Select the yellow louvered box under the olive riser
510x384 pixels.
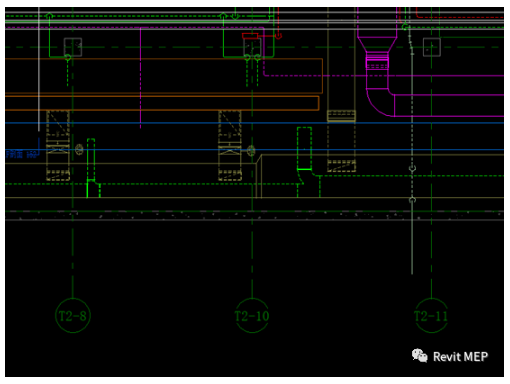(x=341, y=116)
